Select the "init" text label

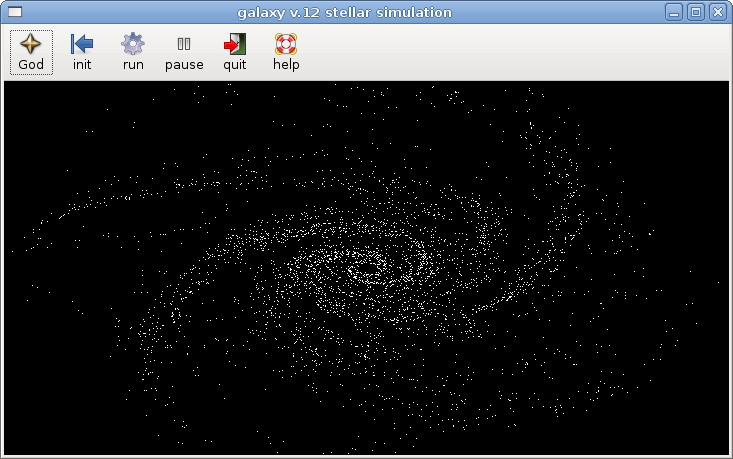tap(82, 65)
